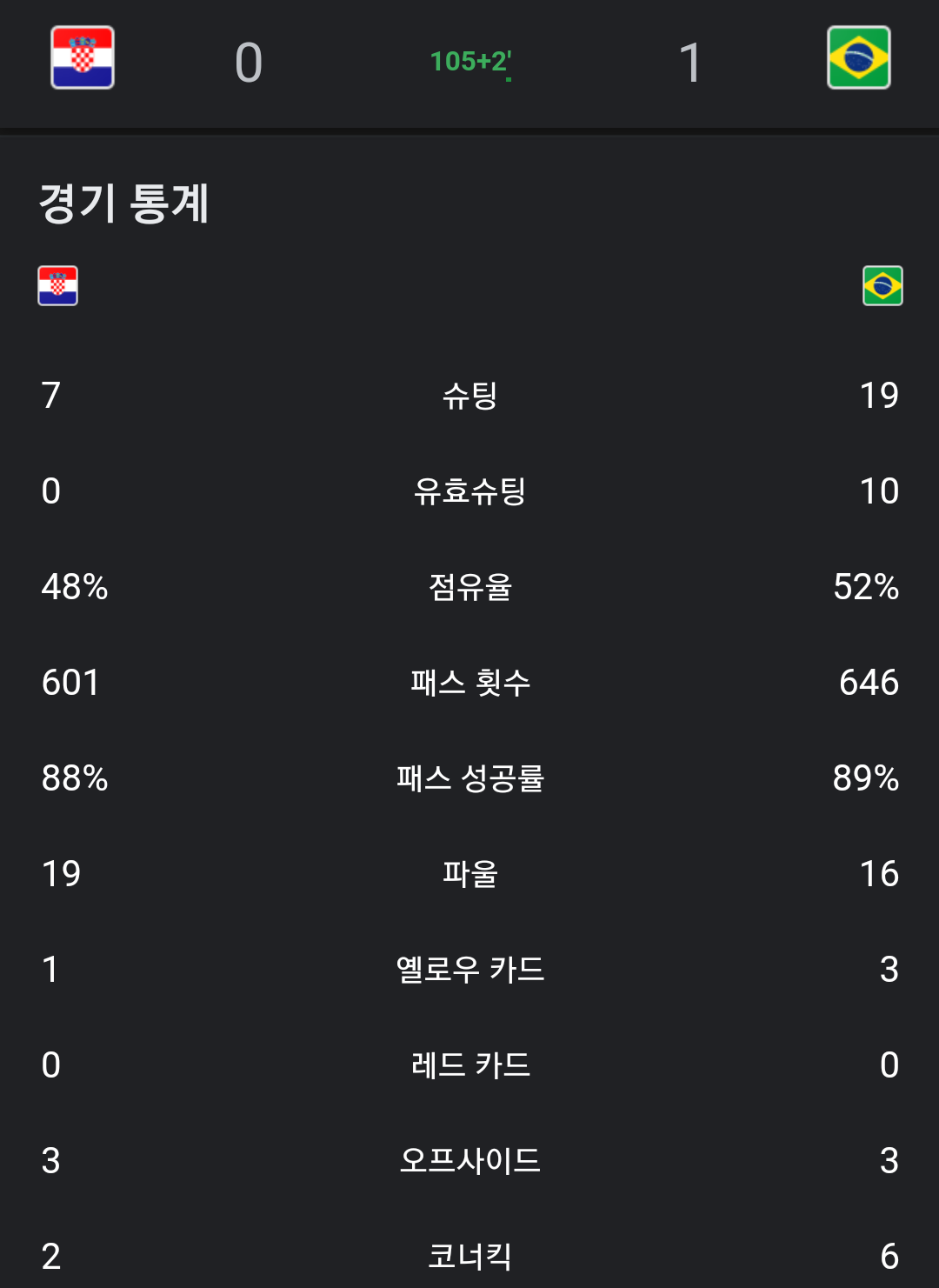The image size is (939, 1288).
Task: Tap the 코너킥 corner kick label
Action: [x=469, y=1257]
